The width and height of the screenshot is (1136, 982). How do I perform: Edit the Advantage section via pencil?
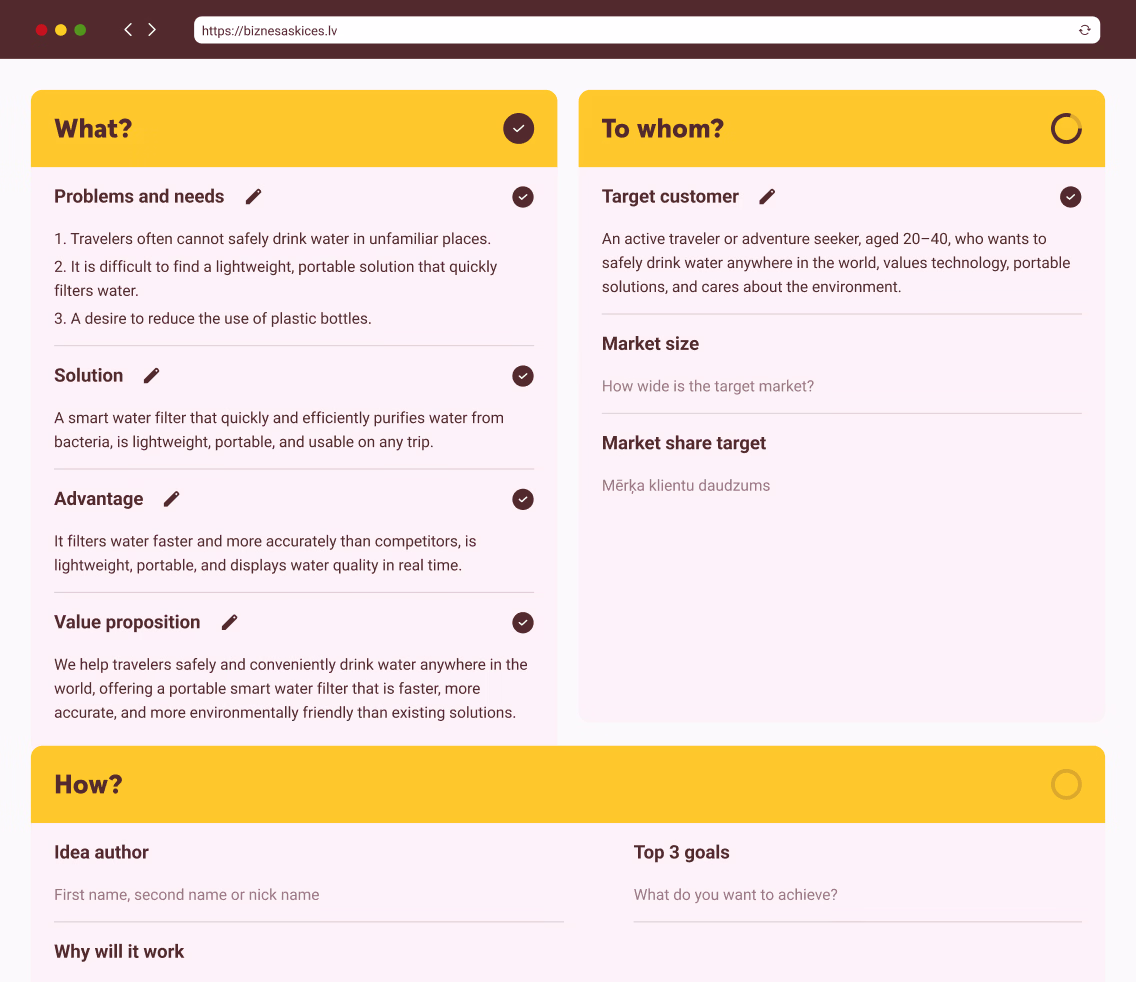pyautogui.click(x=171, y=499)
